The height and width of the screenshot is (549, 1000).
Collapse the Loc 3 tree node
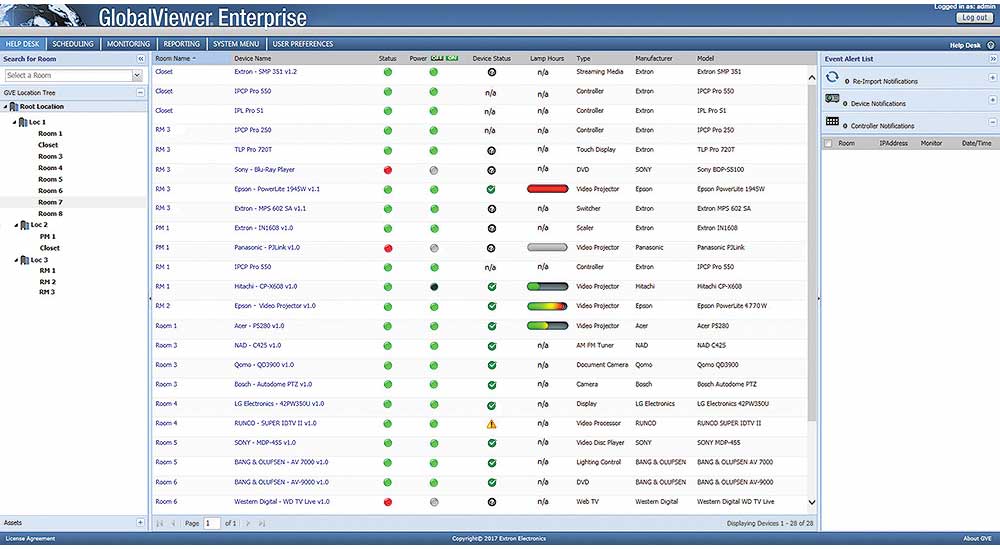[x=17, y=260]
